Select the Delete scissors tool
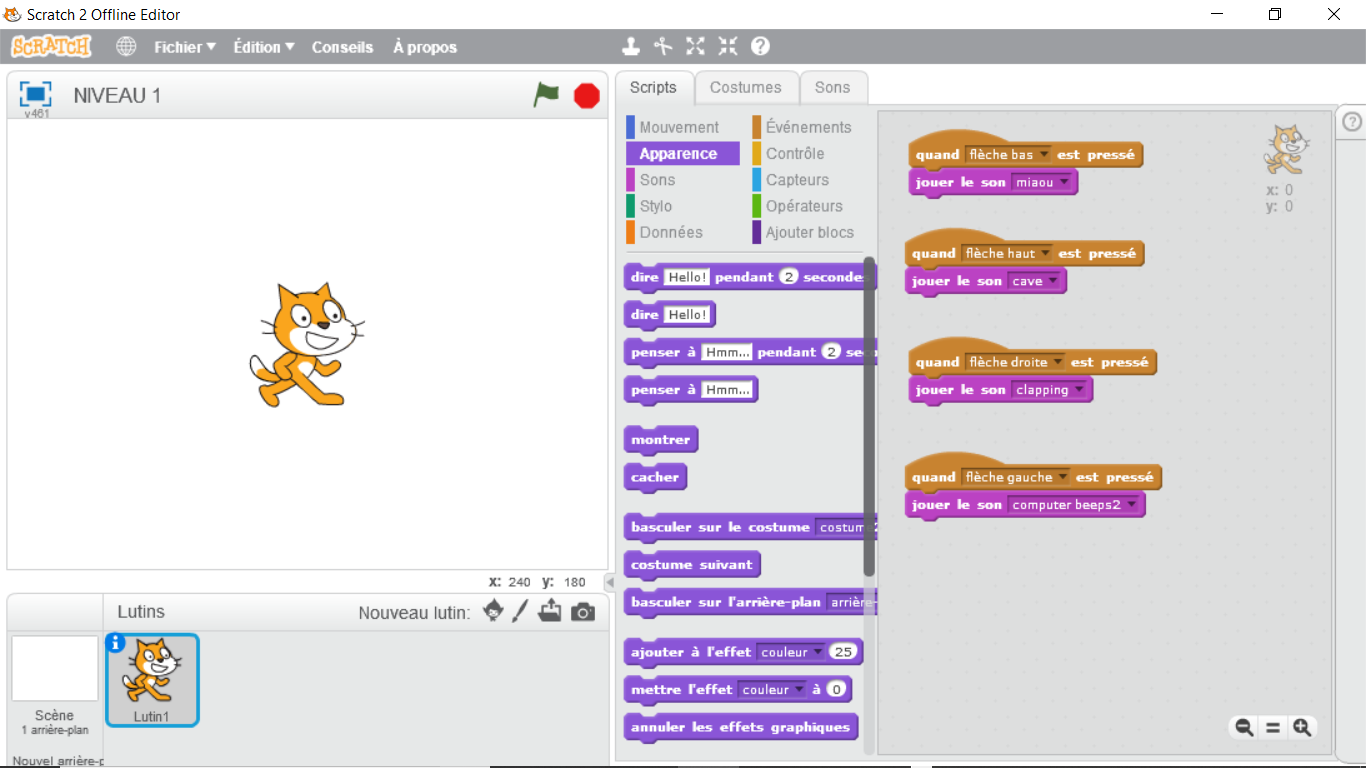Screen dimensions: 1366x768 point(663,46)
